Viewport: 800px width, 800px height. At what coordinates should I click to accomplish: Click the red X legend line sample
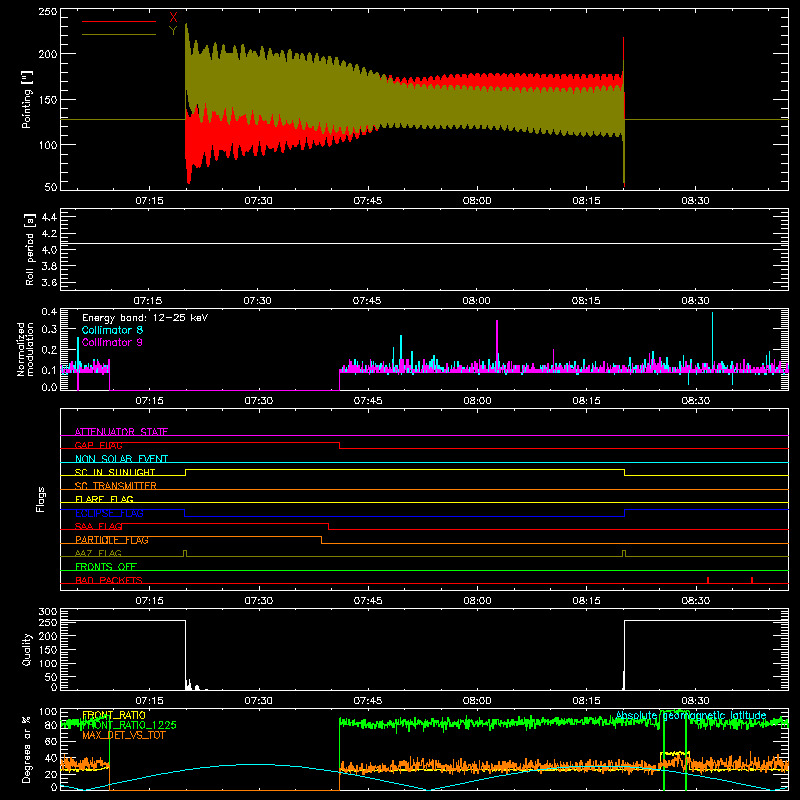[119, 21]
